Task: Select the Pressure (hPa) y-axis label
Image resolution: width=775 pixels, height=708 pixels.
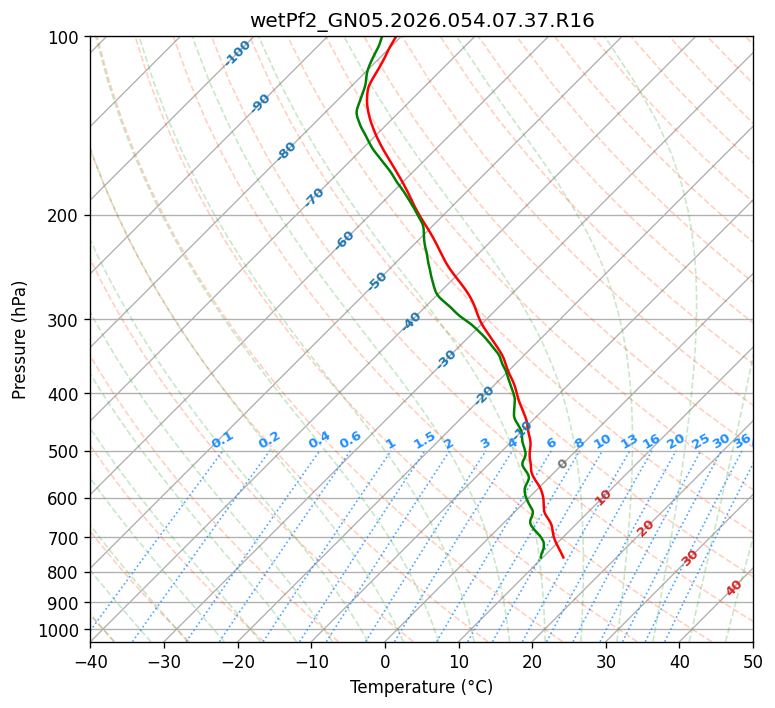Action: click(20, 340)
